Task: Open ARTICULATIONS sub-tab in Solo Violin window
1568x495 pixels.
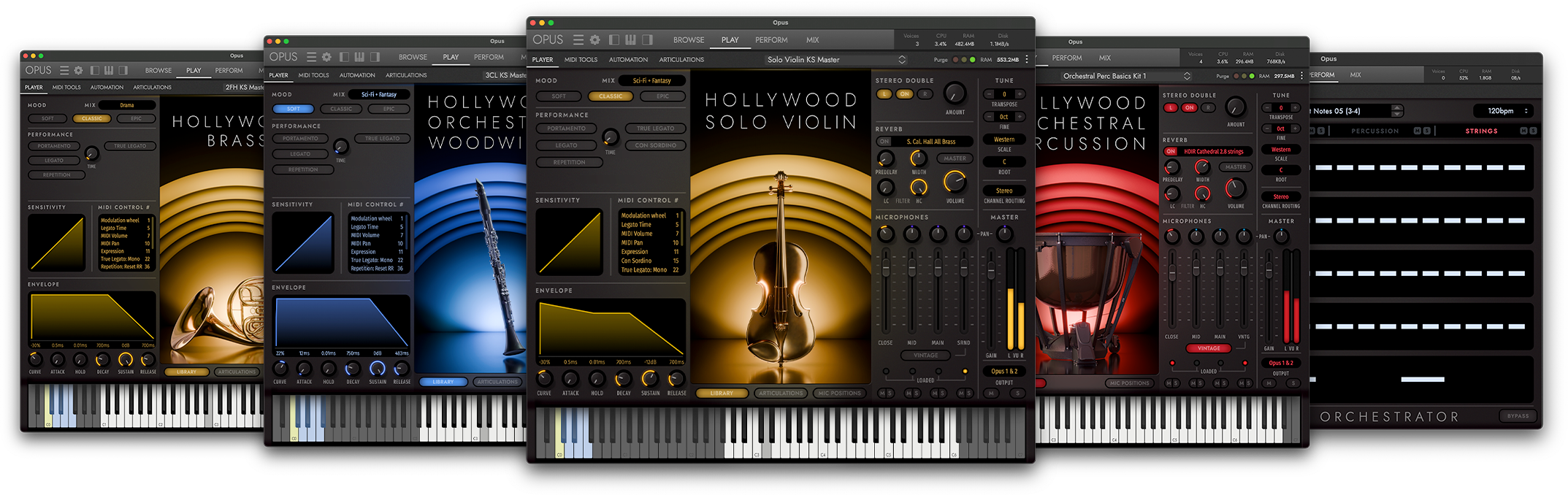Action: (681, 60)
